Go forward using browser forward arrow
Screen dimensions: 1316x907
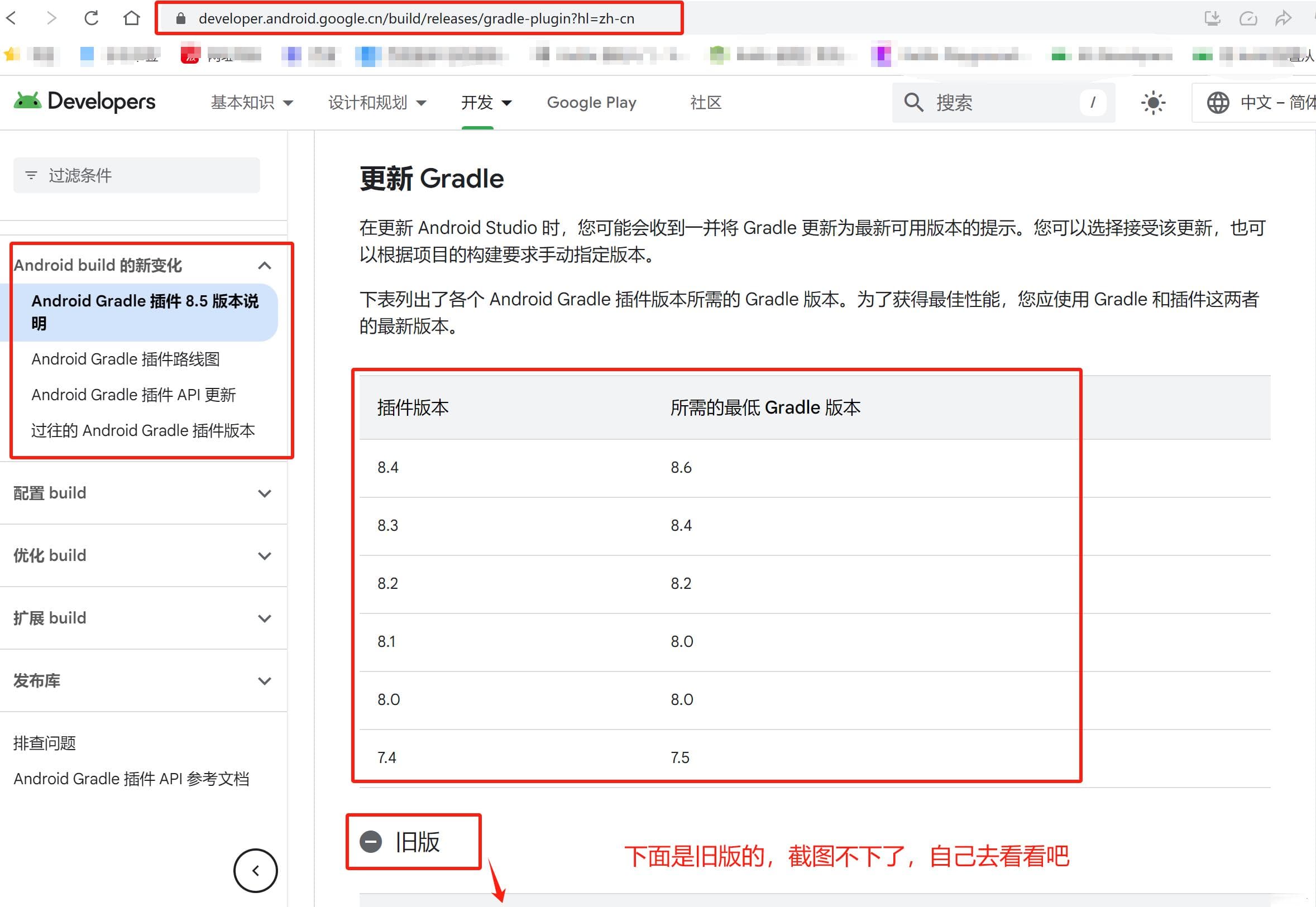pyautogui.click(x=51, y=18)
